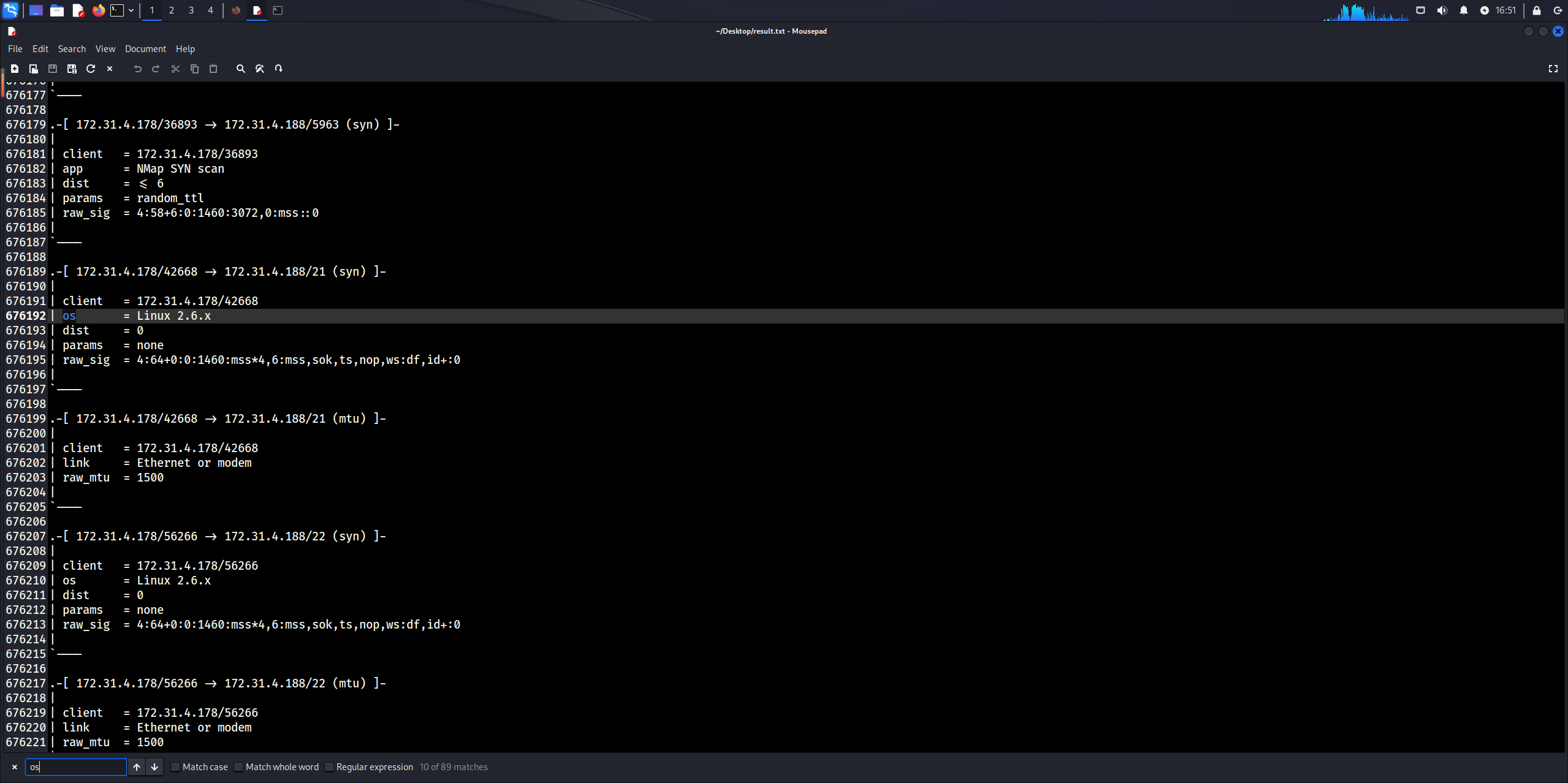Open the system volume control

tap(1442, 10)
